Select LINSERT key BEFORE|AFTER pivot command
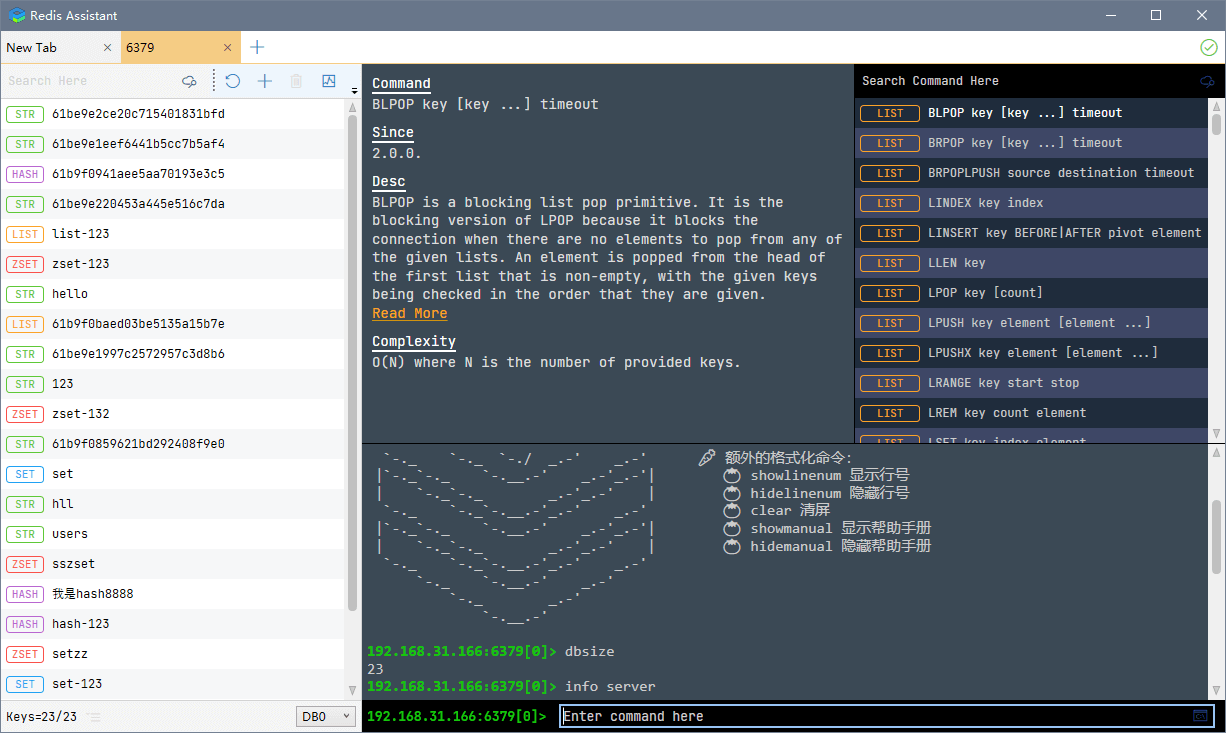Viewport: 1226px width, 733px height. 1031,233
